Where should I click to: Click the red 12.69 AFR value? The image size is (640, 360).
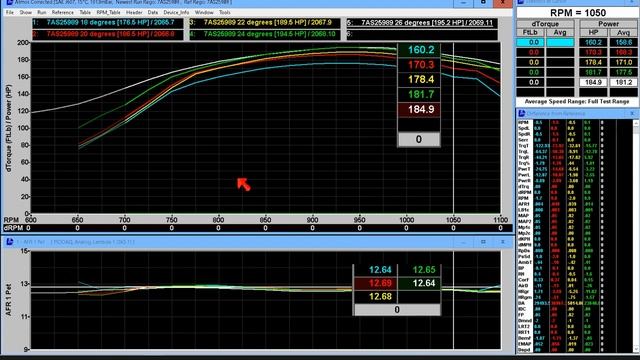(375, 283)
